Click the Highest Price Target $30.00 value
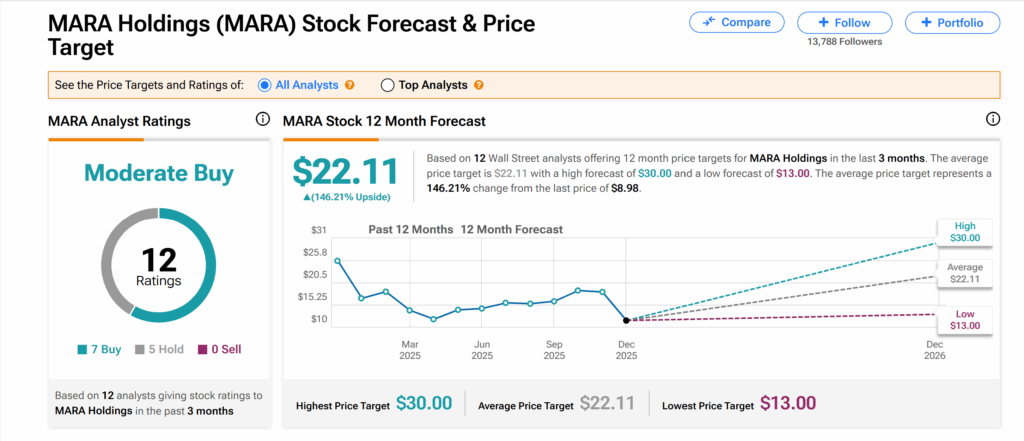This screenshot has height=441, width=1024. point(424,404)
